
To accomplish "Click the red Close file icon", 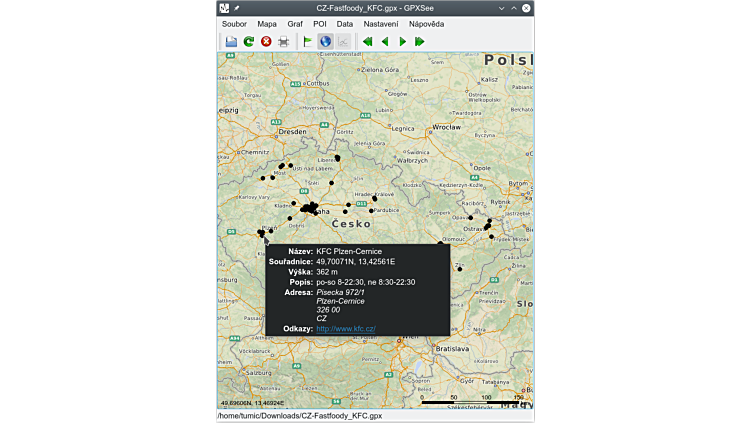I will point(266,42).
